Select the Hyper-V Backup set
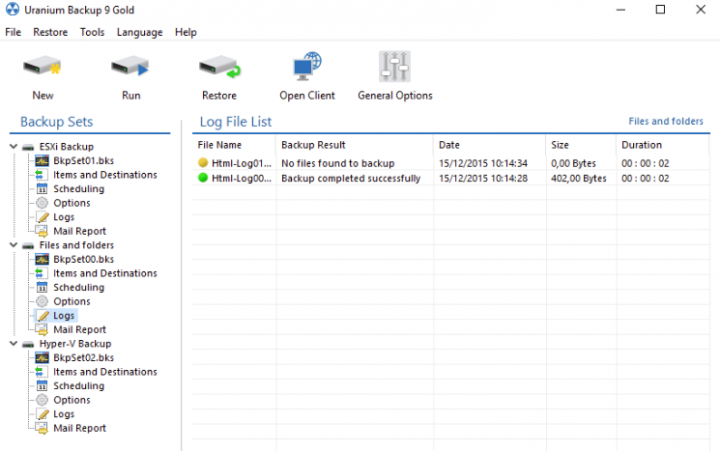 75,344
